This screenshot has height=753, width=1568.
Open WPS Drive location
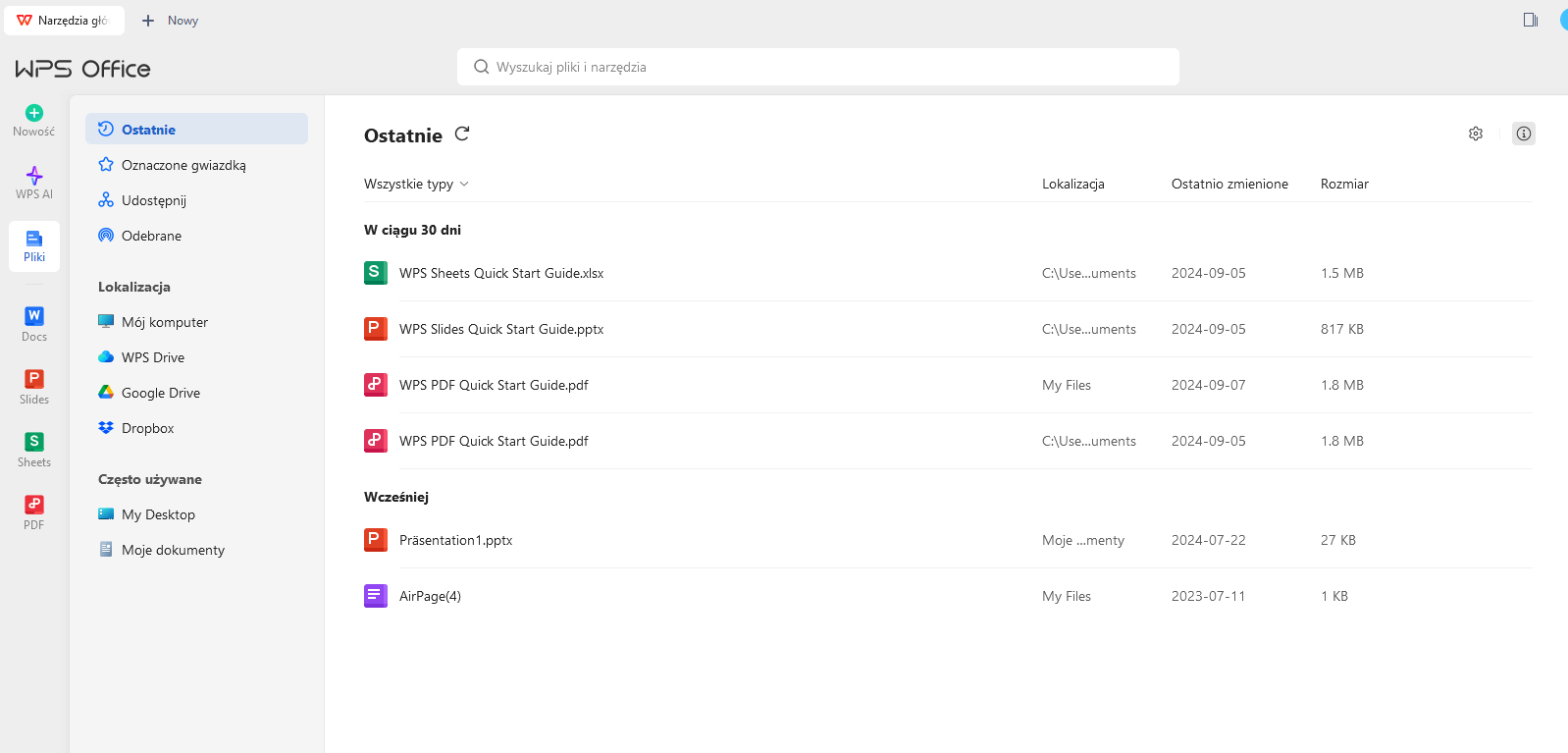[x=196, y=357]
